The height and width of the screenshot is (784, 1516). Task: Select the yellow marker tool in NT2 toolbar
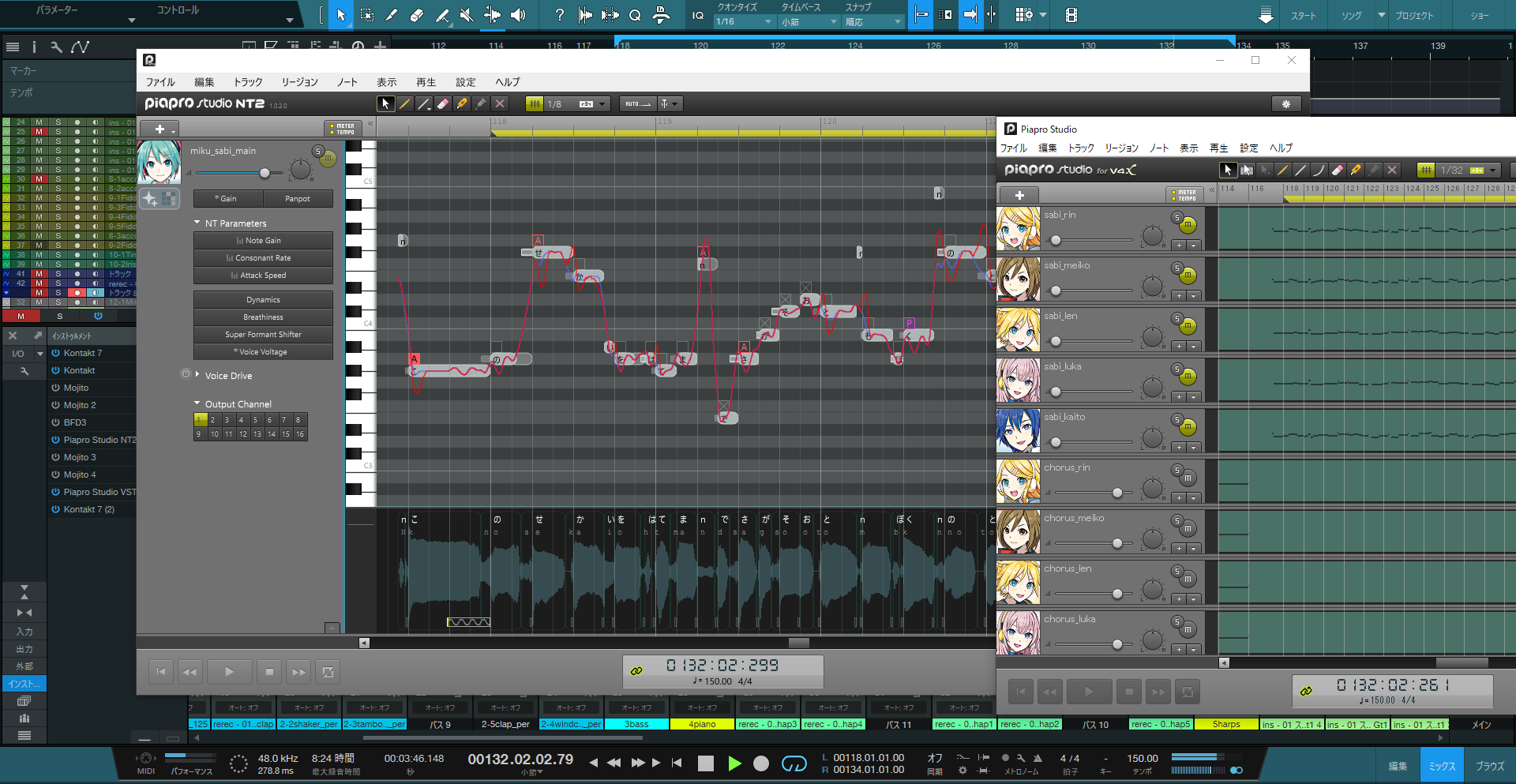462,103
